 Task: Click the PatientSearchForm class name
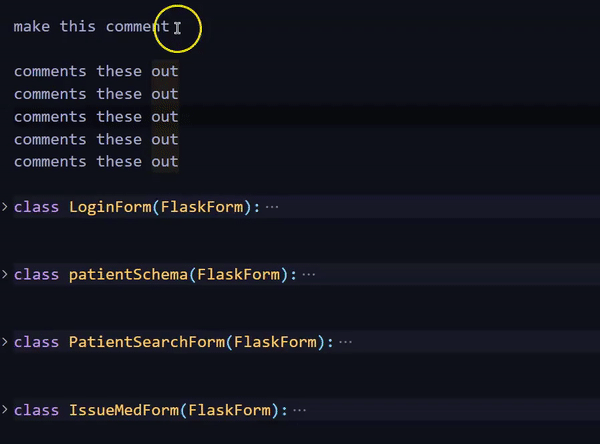click(146, 342)
